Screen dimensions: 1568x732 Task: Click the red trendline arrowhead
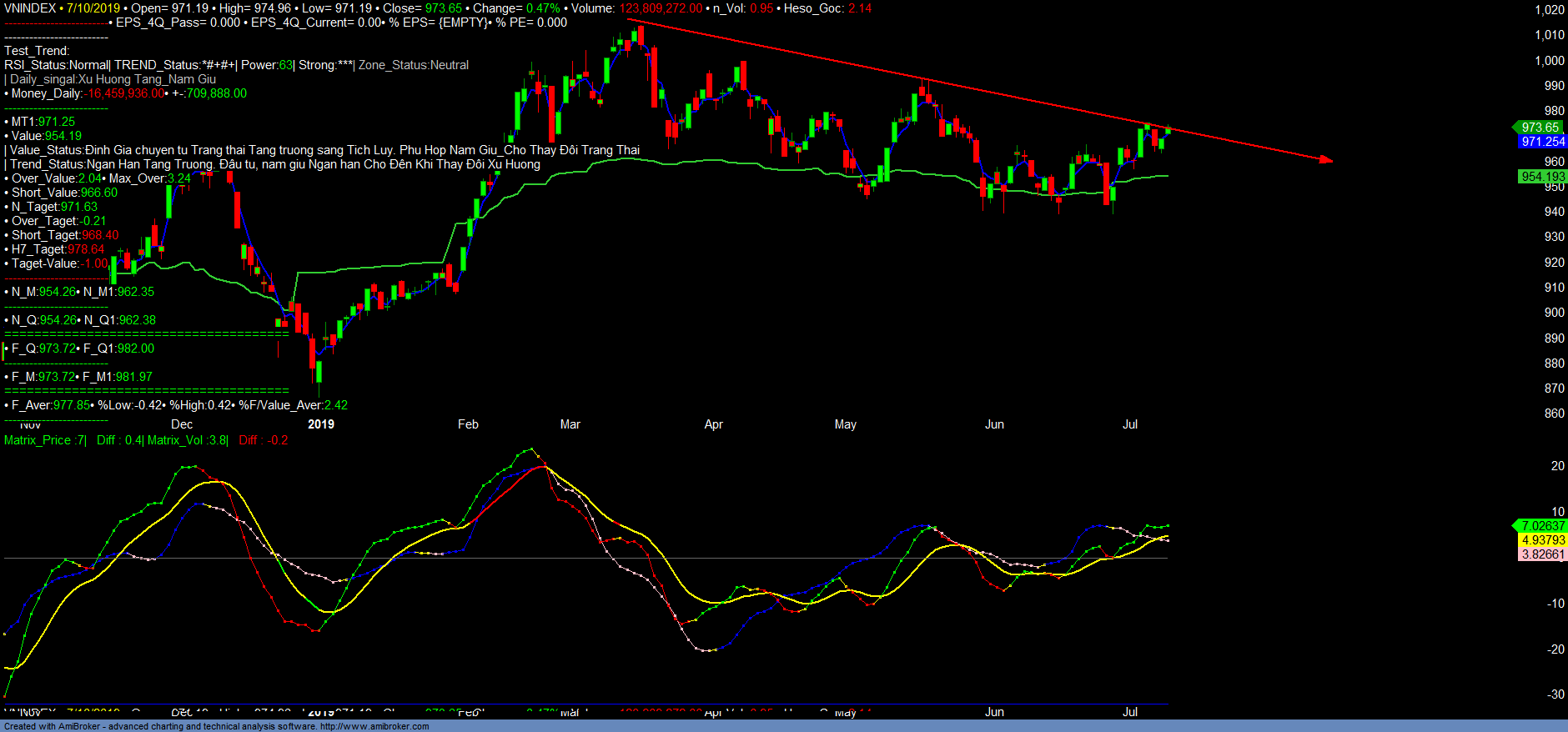tap(1326, 160)
